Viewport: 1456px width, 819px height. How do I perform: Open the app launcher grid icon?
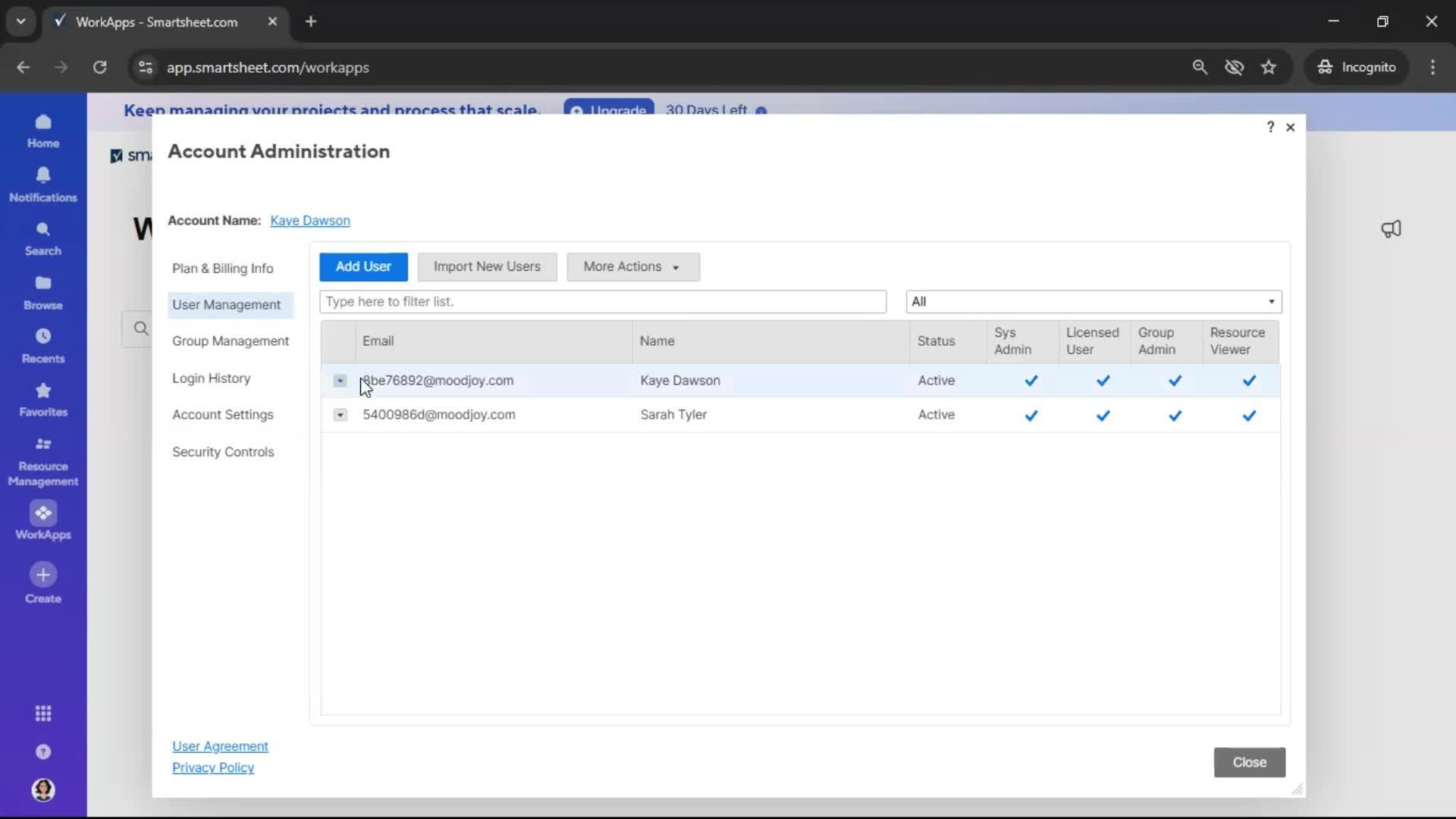pyautogui.click(x=43, y=714)
